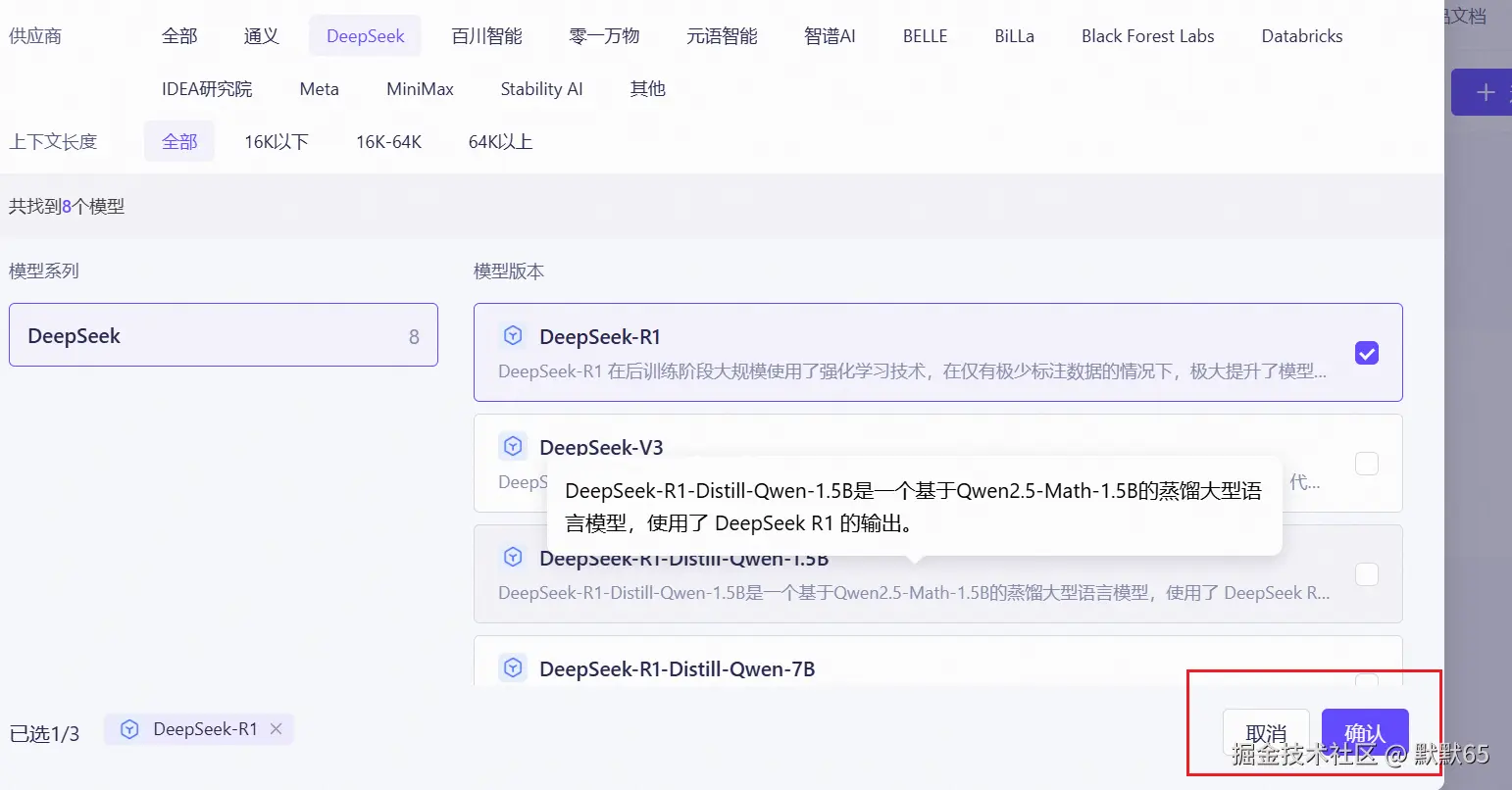Filter providers by BELLE

(926, 36)
